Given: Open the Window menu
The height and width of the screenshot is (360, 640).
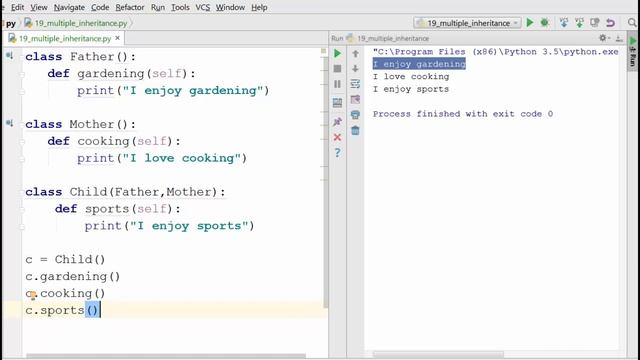Looking at the screenshot, I should click(x=230, y=7).
